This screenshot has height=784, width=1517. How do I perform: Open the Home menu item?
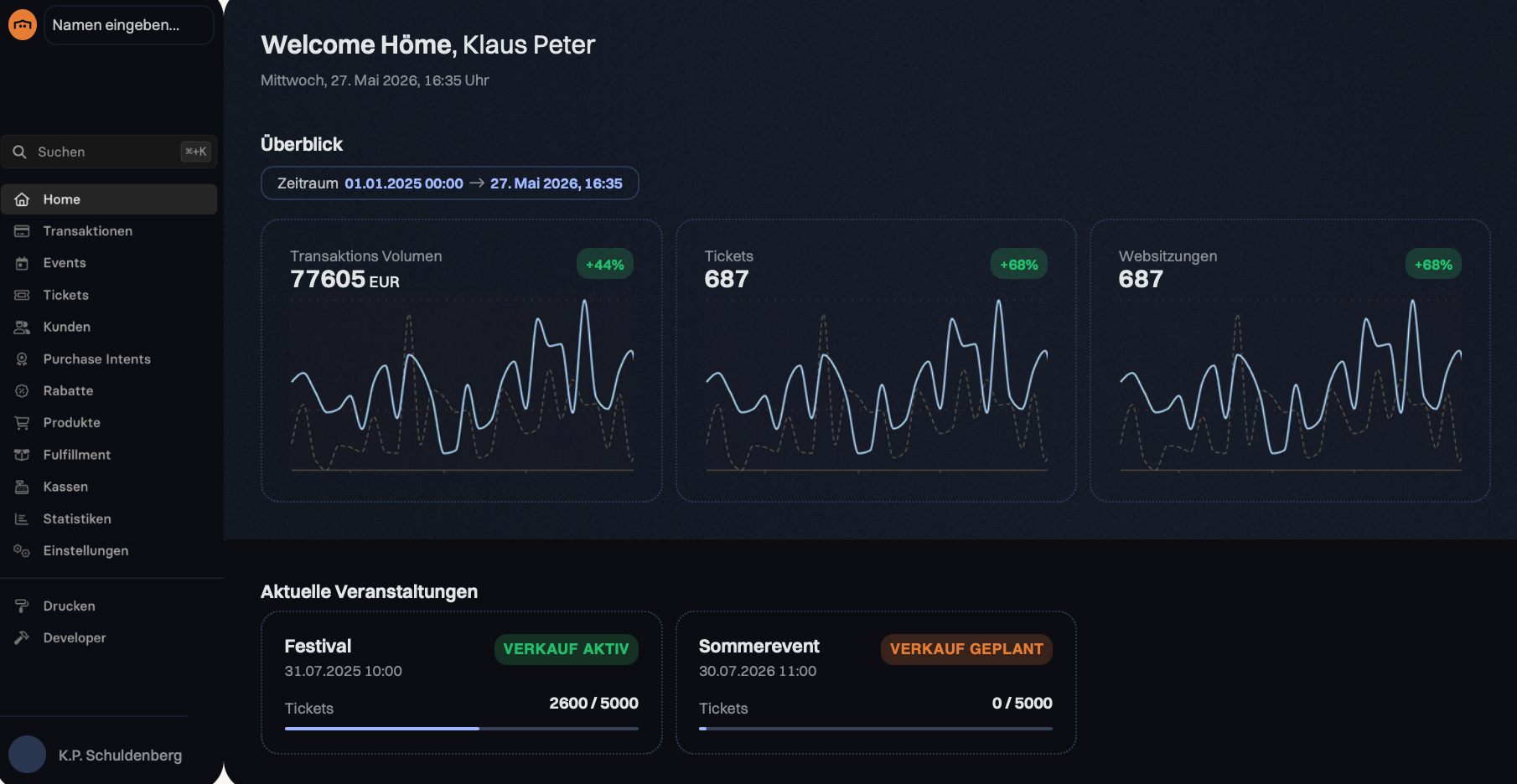pyautogui.click(x=109, y=199)
